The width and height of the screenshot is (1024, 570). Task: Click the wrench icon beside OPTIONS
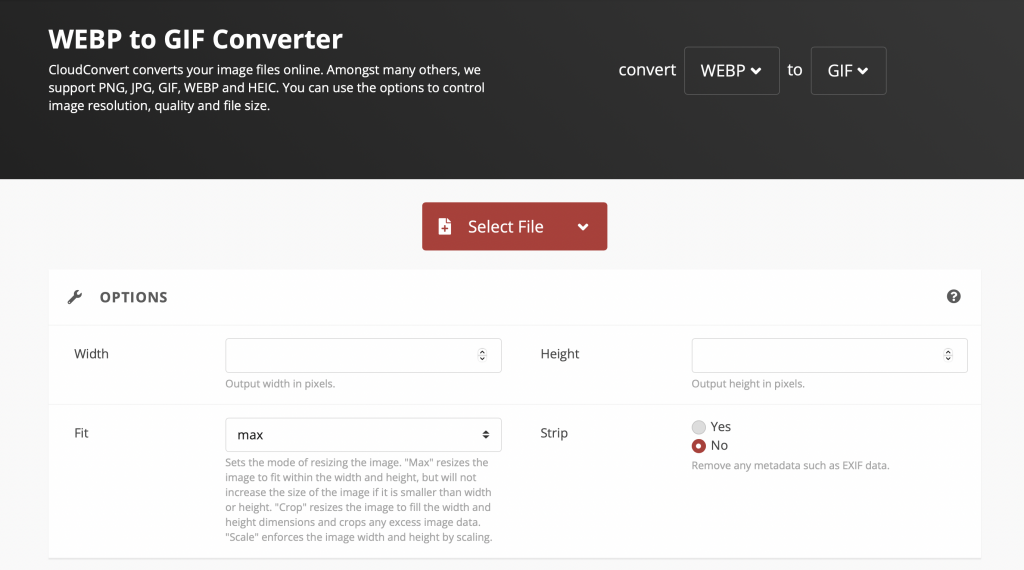[x=75, y=297]
